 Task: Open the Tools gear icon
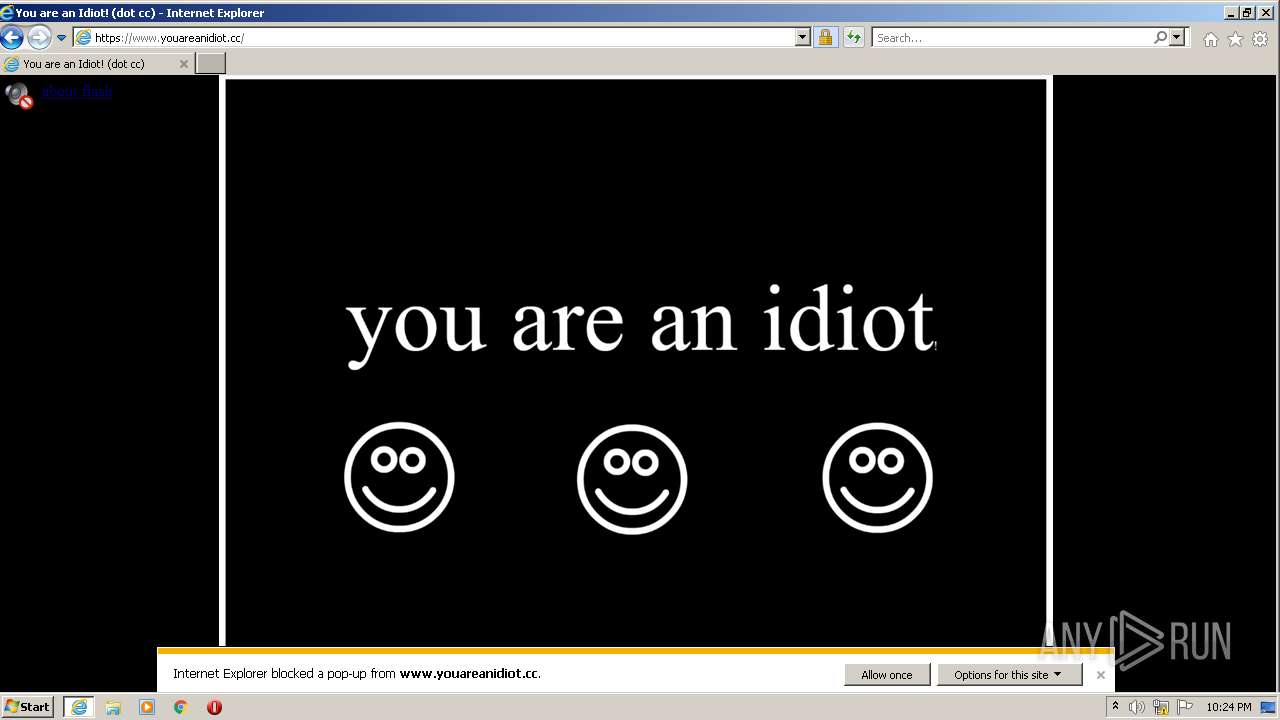(1260, 39)
